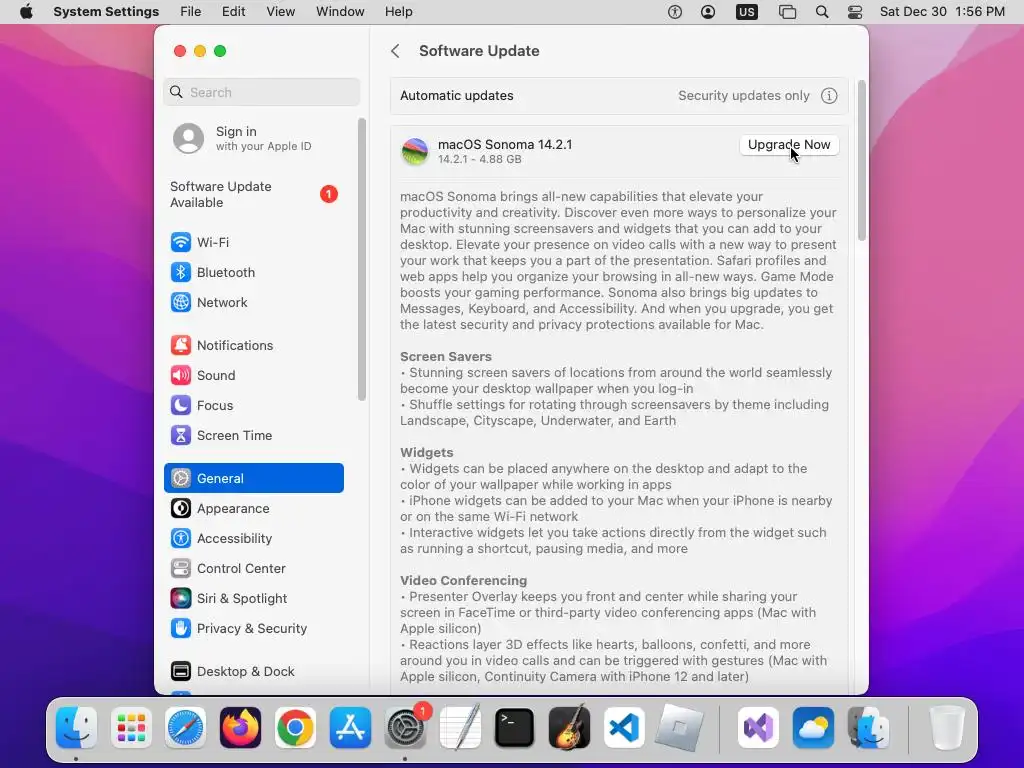Click System Settings icon in Dock
This screenshot has width=1024, height=768.
[405, 728]
